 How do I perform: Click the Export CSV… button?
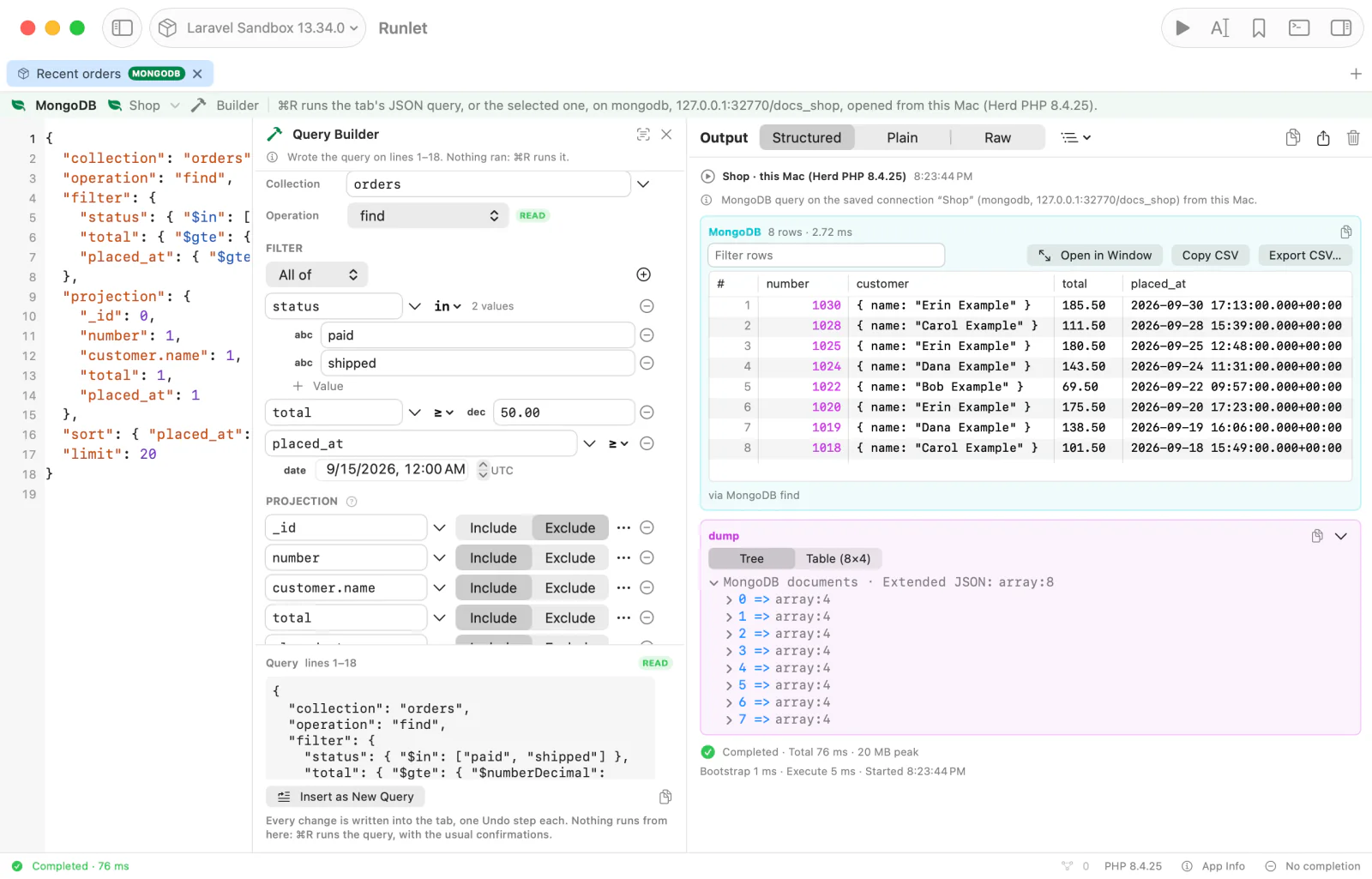point(1305,256)
